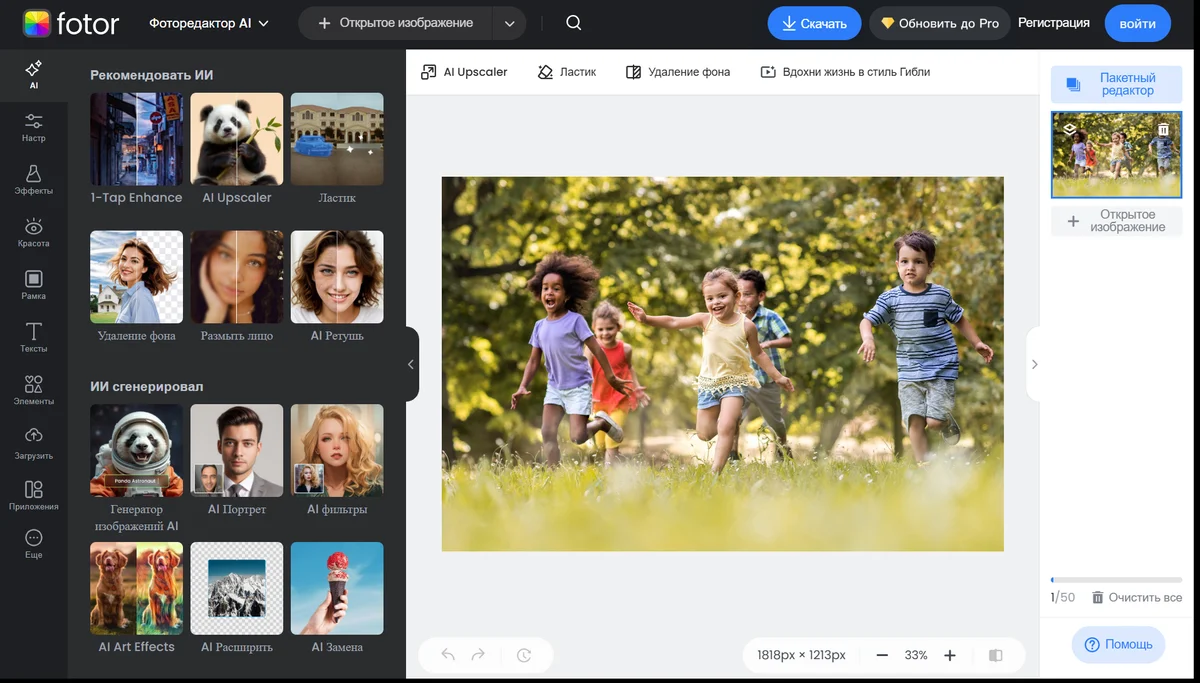Open the AI Ретушь tool card
The width and height of the screenshot is (1200, 683).
click(x=337, y=287)
